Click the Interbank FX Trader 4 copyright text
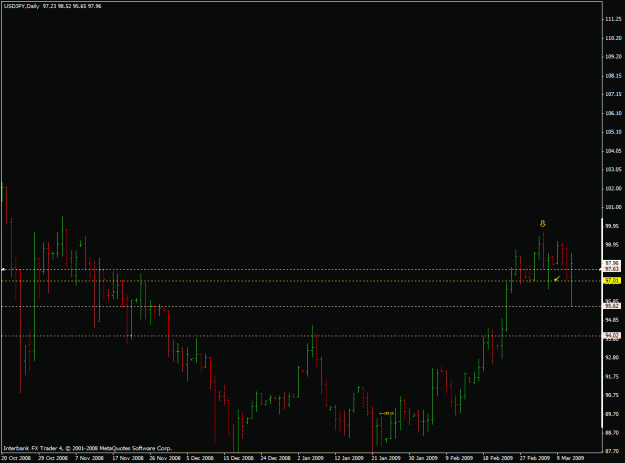The image size is (625, 463). pos(88,448)
